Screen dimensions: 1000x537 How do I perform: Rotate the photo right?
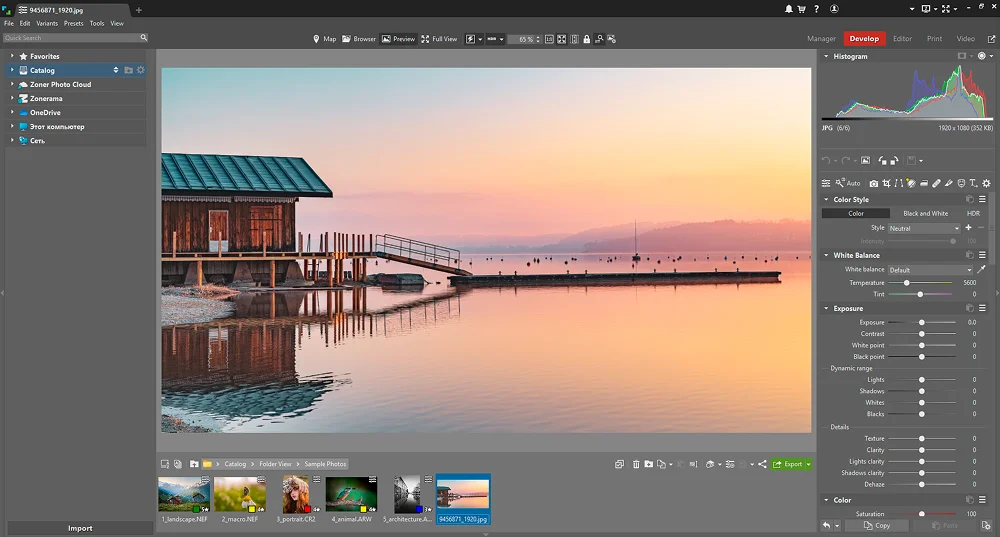tap(894, 161)
